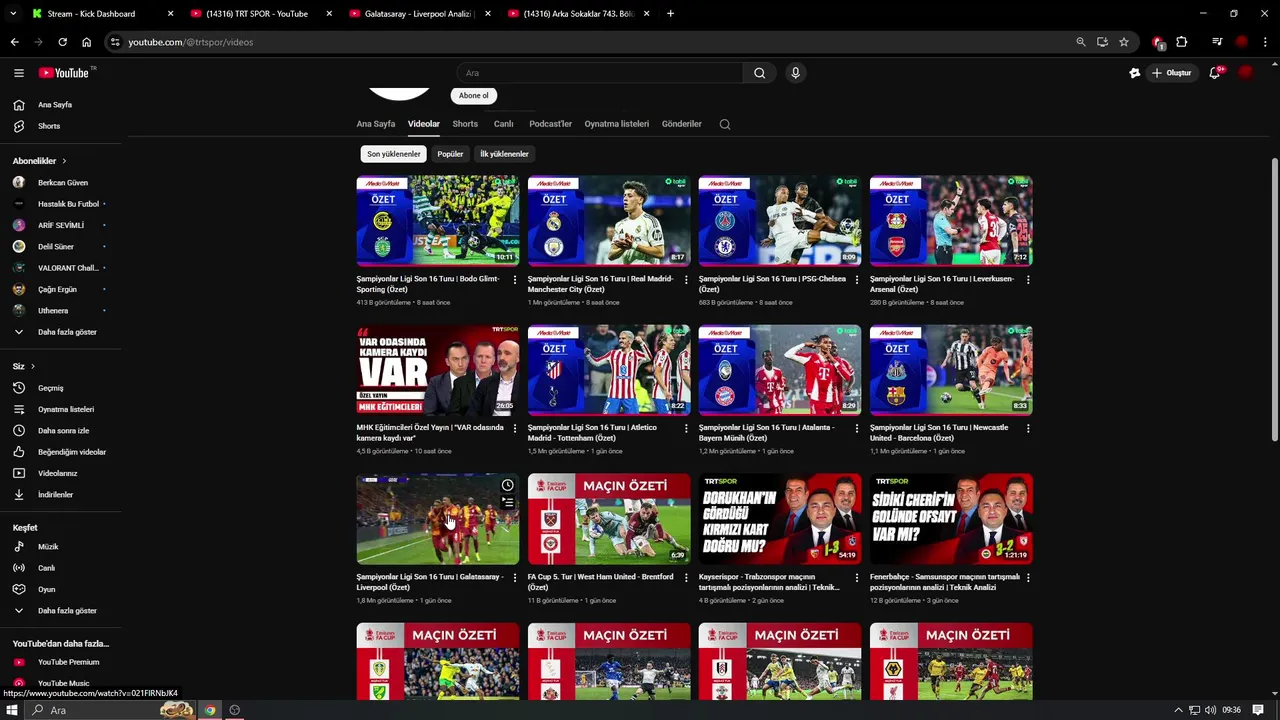Switch to Canlı channel tab

pos(503,124)
